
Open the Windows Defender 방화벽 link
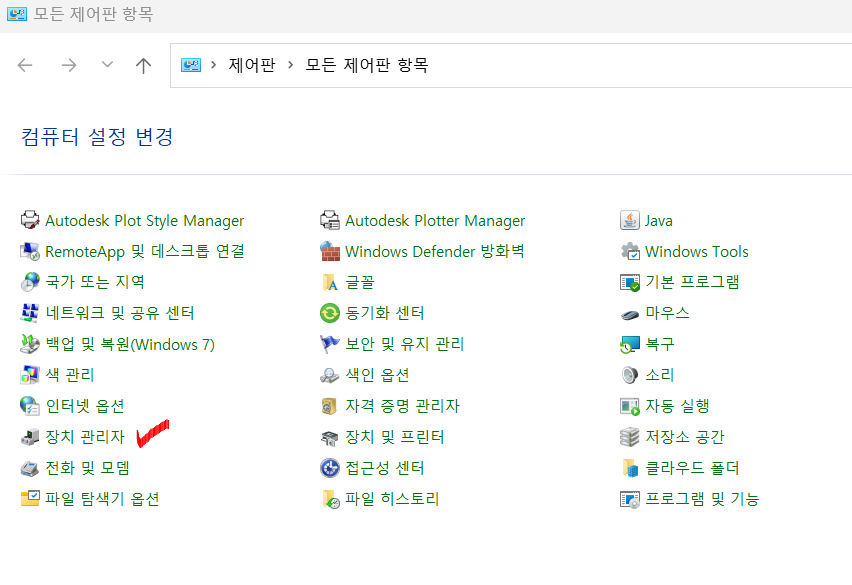[x=435, y=251]
